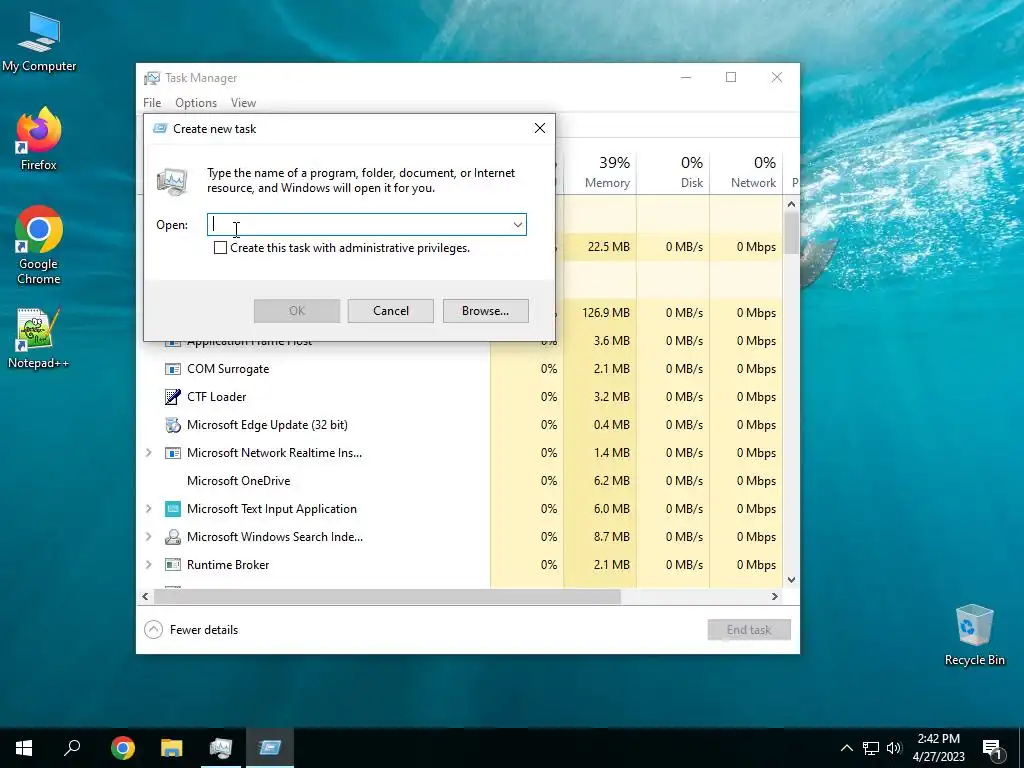The image size is (1024, 768).
Task: Expand Microsoft Windows Search Inde... row
Action: click(148, 537)
